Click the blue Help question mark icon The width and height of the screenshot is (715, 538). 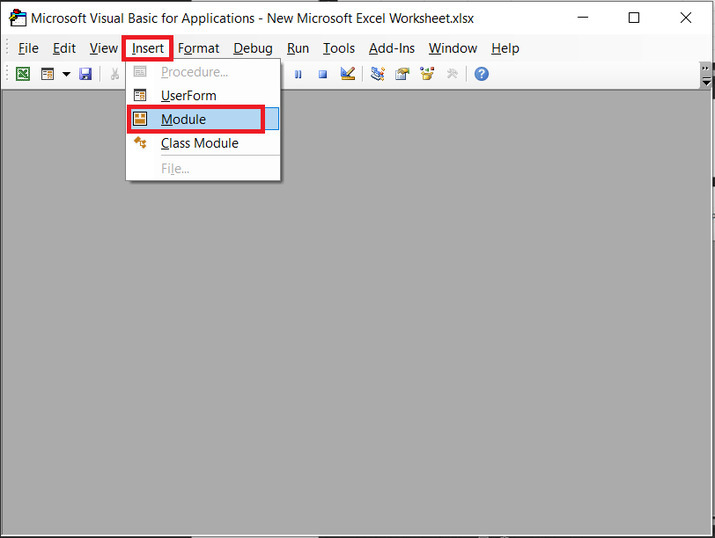point(482,73)
